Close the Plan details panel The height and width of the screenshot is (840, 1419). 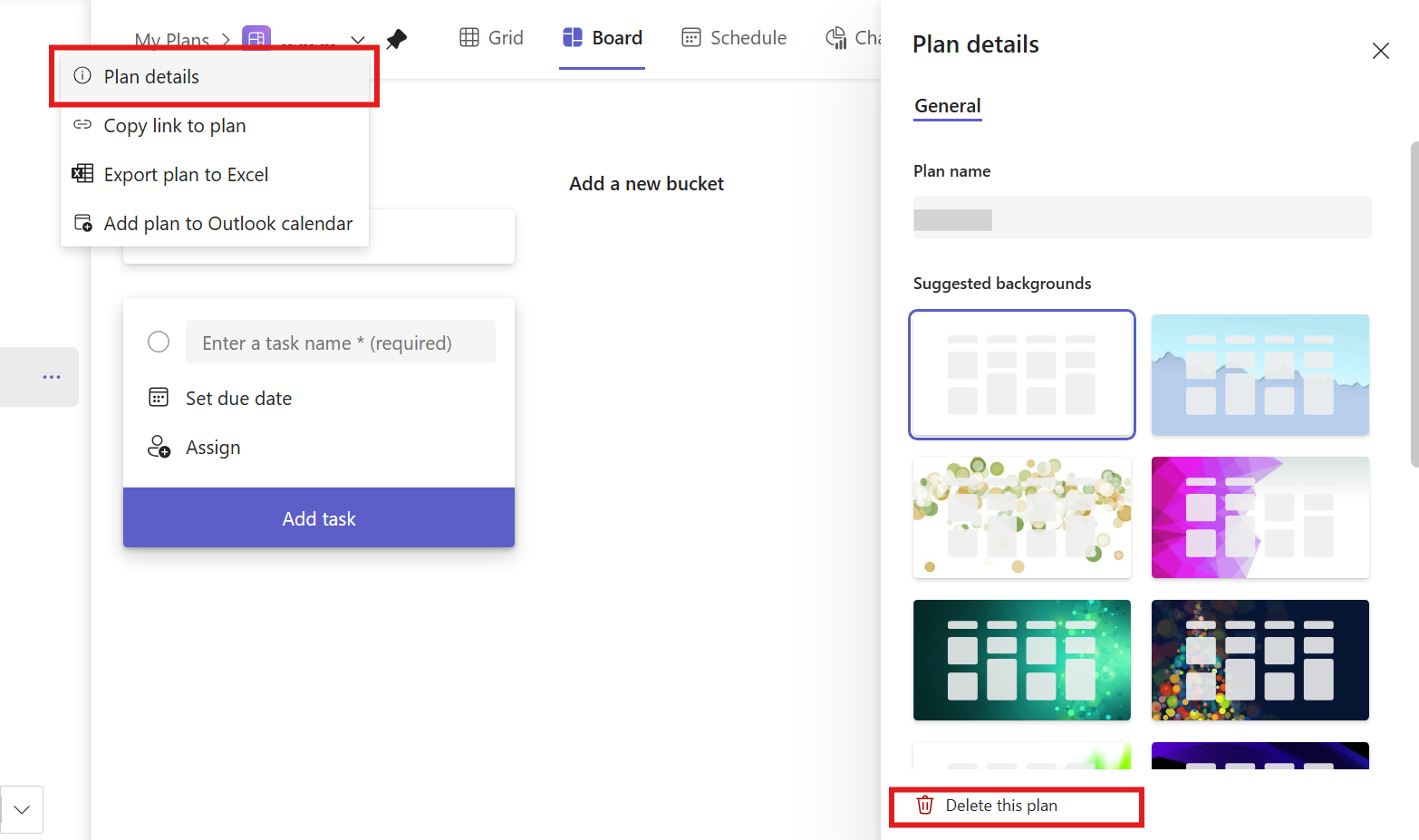tap(1380, 51)
